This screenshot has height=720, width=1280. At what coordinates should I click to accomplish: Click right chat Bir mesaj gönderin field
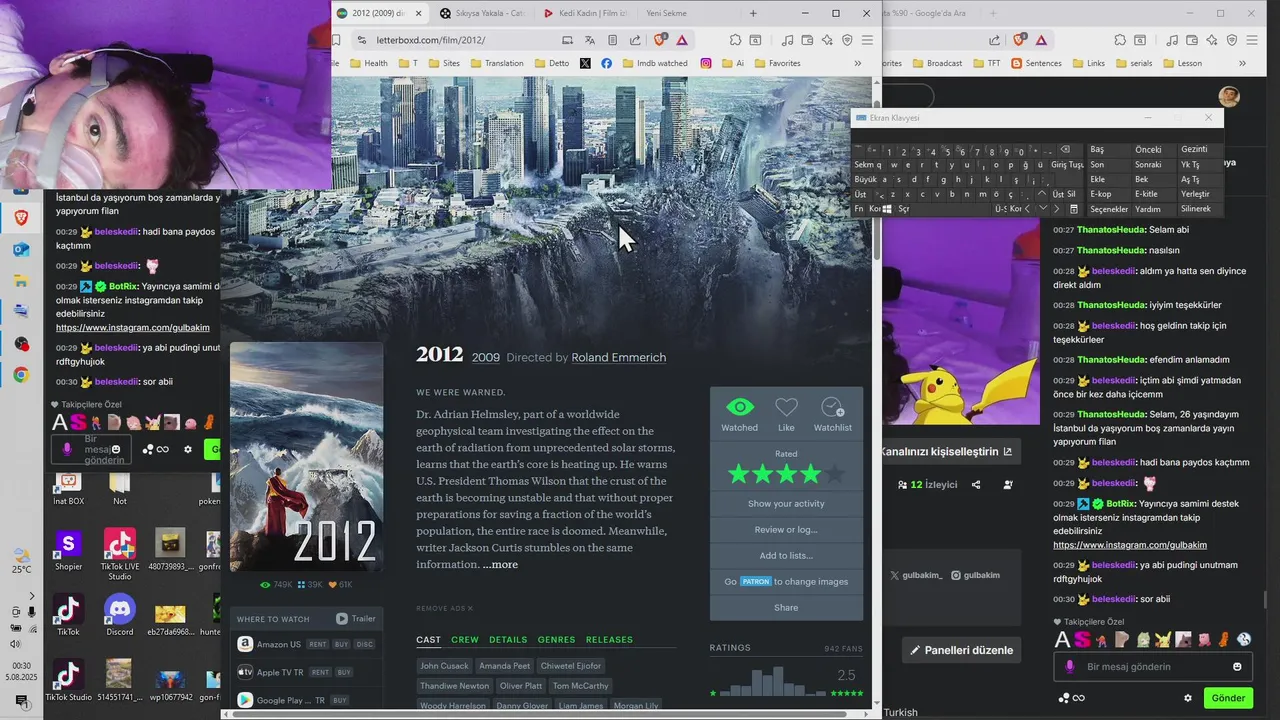click(1153, 667)
